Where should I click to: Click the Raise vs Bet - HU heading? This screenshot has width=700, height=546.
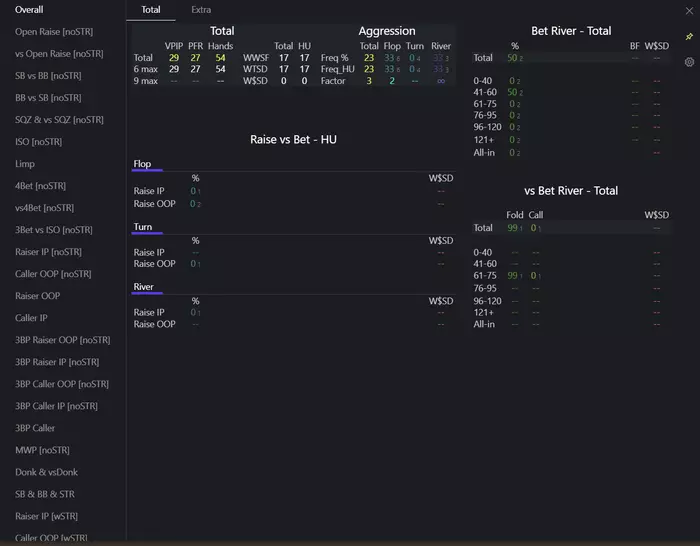293,140
